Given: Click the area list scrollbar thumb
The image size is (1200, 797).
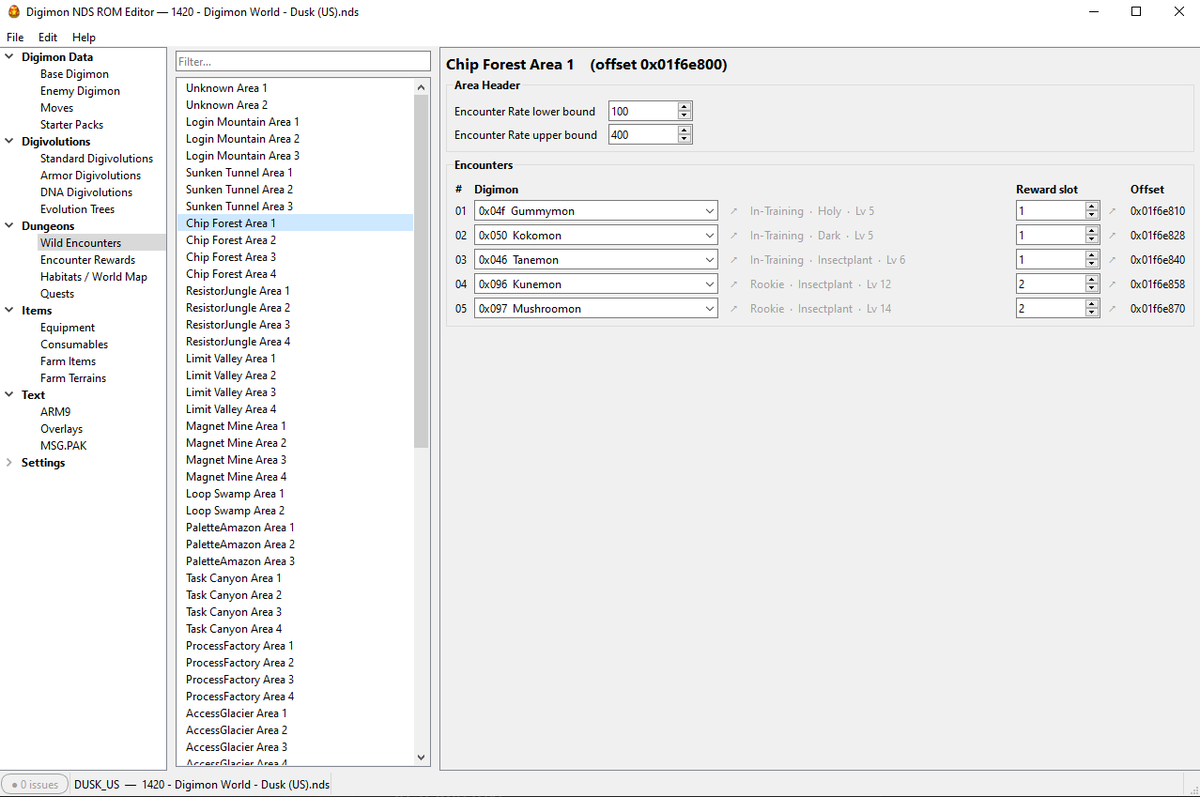Looking at the screenshot, I should (x=421, y=271).
